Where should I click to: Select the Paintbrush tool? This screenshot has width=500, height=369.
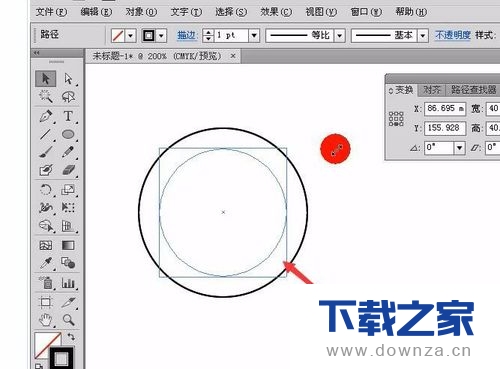(46, 152)
